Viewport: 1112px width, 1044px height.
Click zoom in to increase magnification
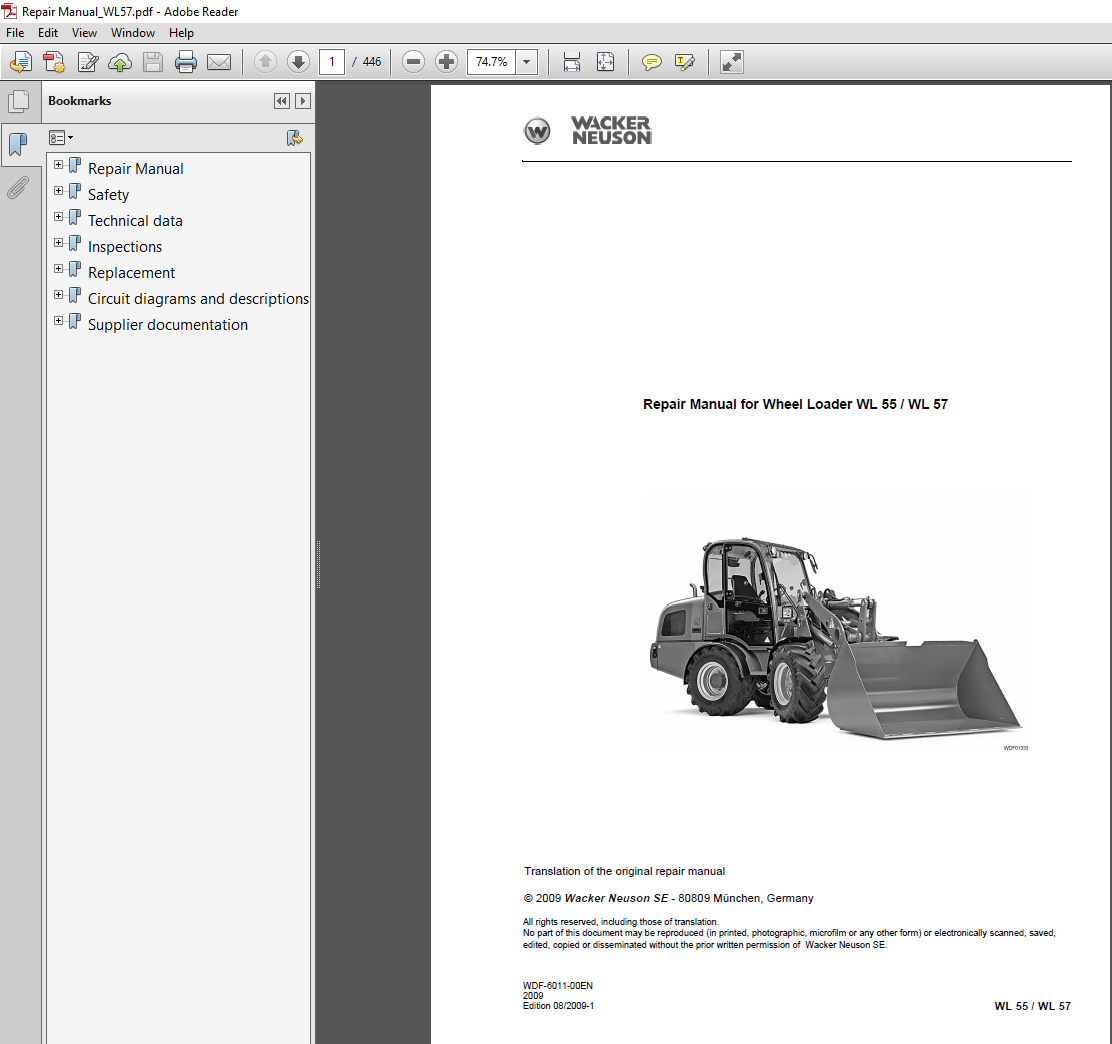click(x=446, y=61)
